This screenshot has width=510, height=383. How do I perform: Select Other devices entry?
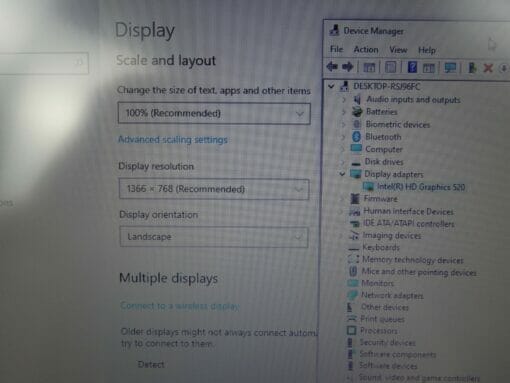[x=385, y=307]
